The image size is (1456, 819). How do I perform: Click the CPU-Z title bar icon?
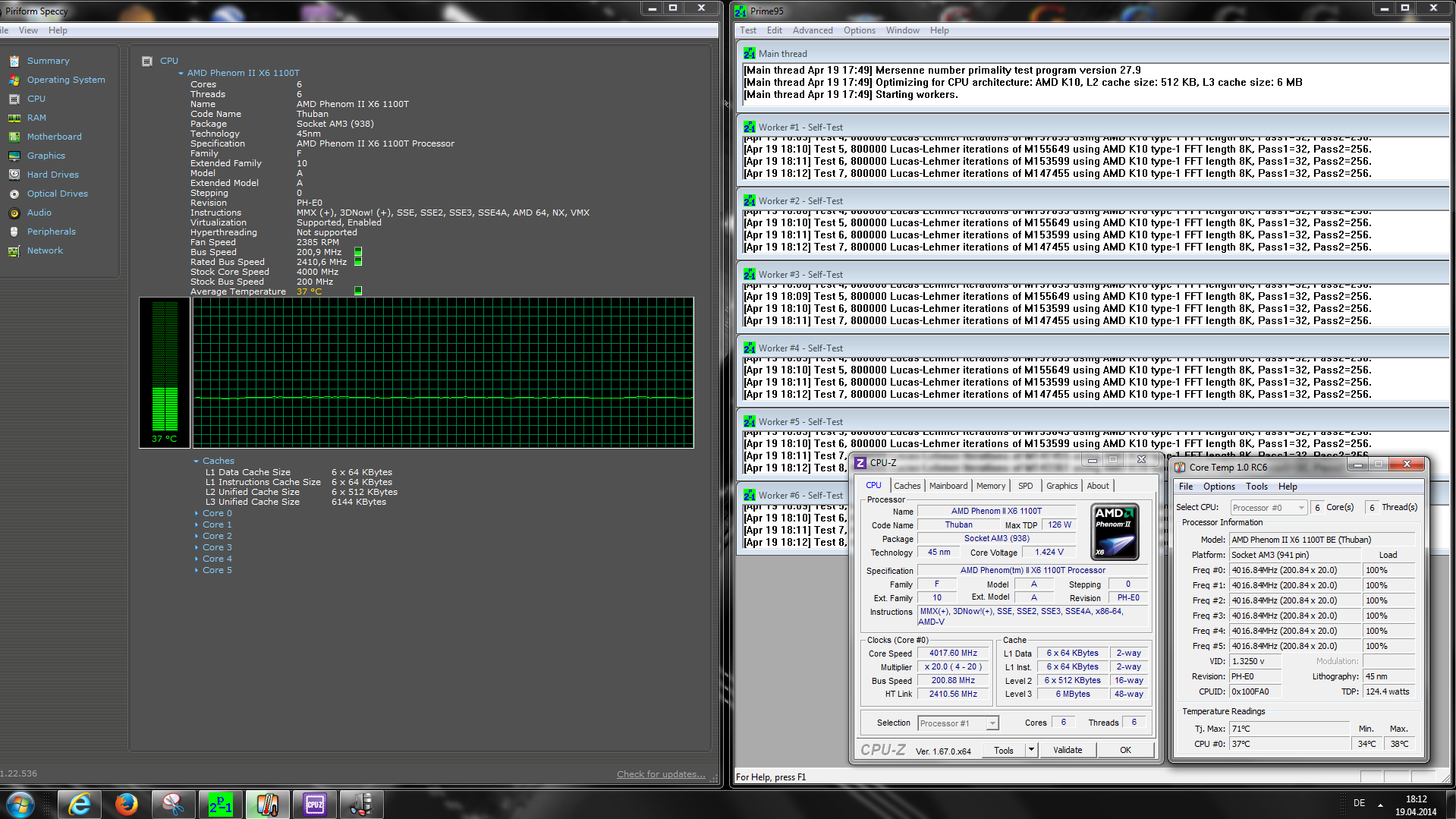(860, 462)
